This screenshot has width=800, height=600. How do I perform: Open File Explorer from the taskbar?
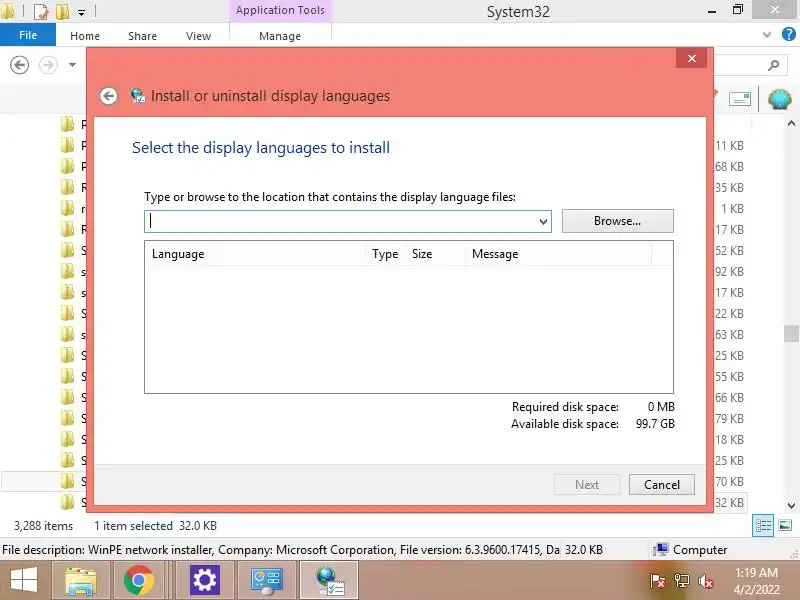tap(81, 581)
